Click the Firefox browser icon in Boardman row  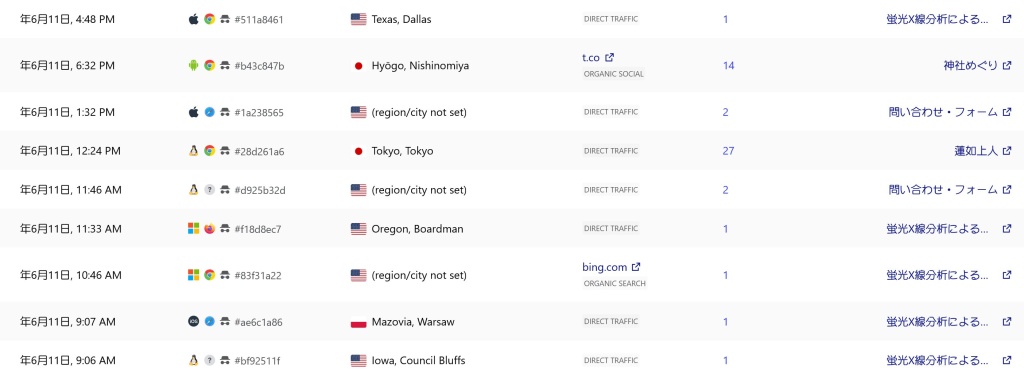click(210, 229)
